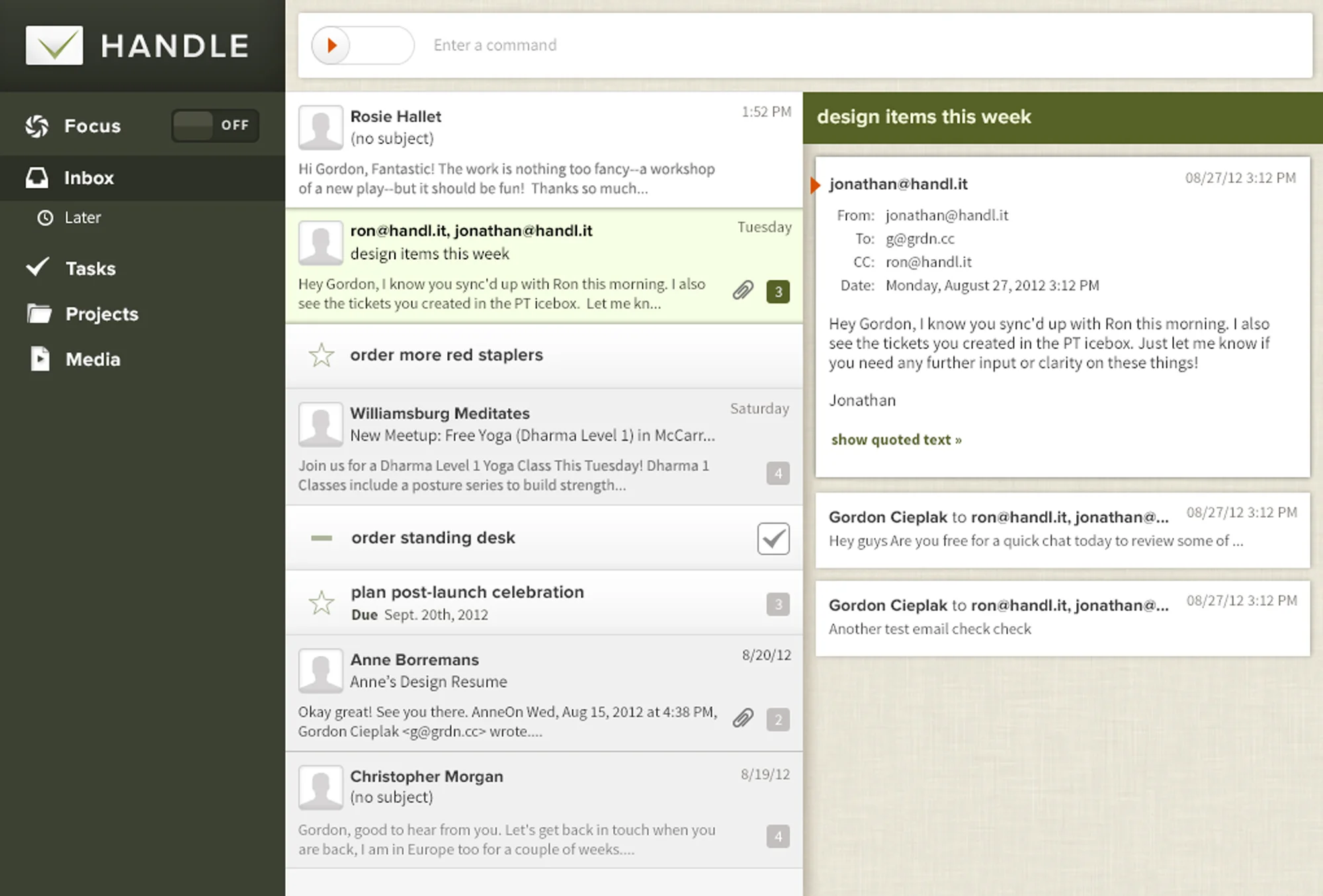Viewport: 1323px width, 896px height.
Task: Open the Focus section in sidebar
Action: (93, 126)
